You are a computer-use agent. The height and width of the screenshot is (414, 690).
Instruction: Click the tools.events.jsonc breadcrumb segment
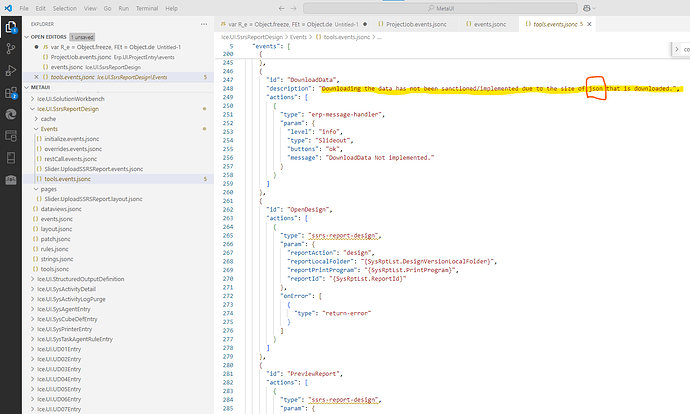347,37
